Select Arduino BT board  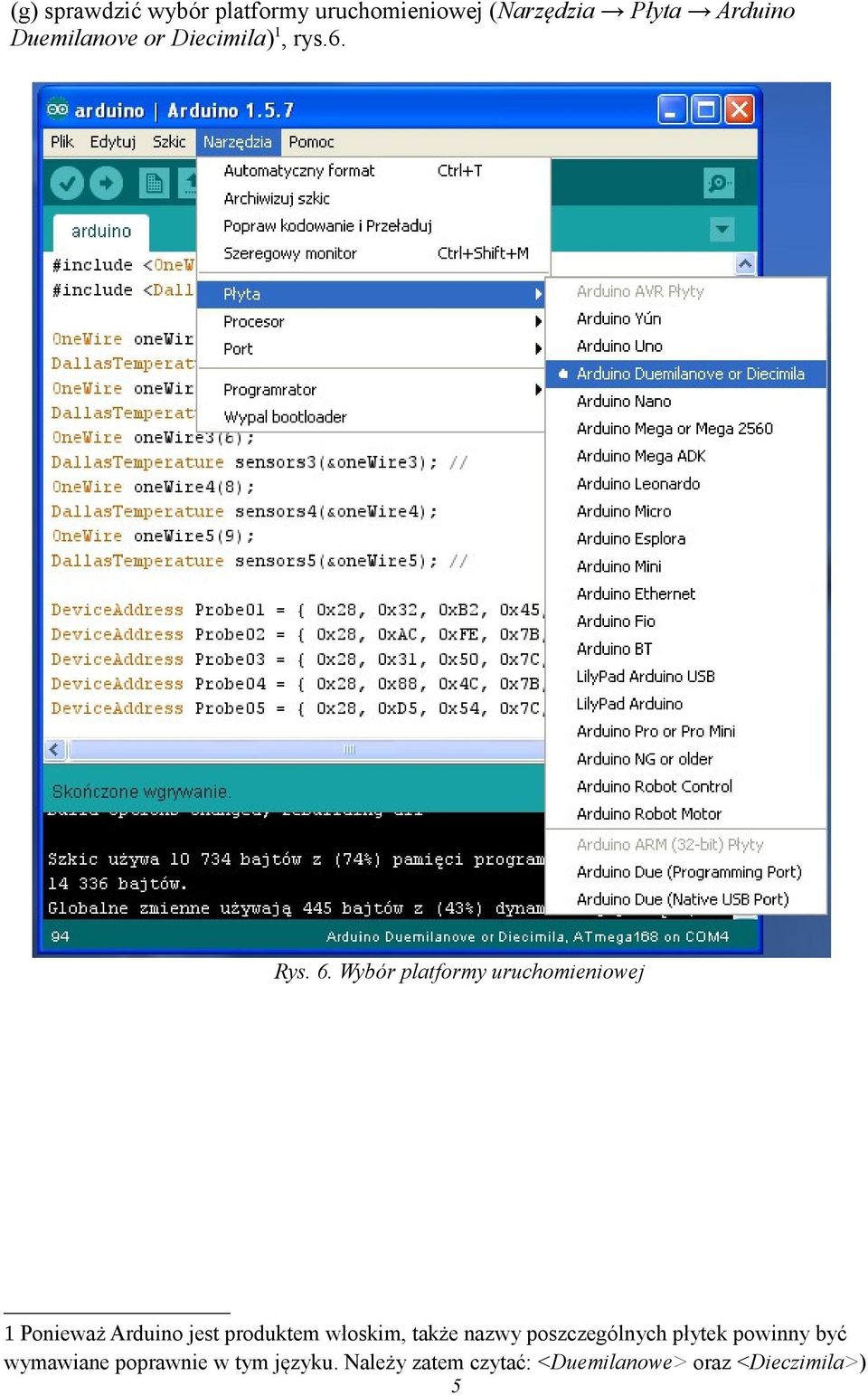(x=686, y=649)
